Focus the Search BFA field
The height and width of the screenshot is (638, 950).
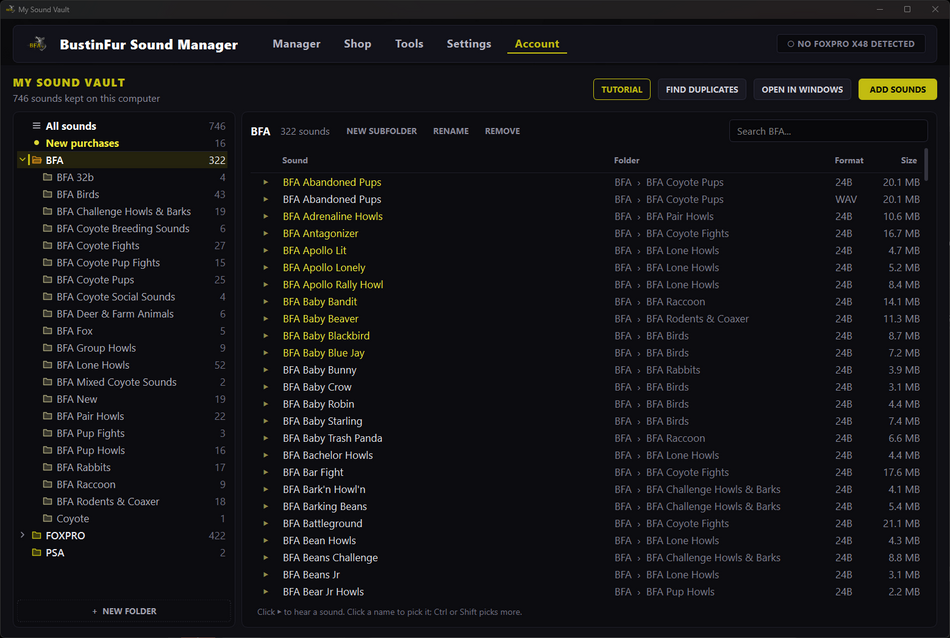click(x=828, y=131)
